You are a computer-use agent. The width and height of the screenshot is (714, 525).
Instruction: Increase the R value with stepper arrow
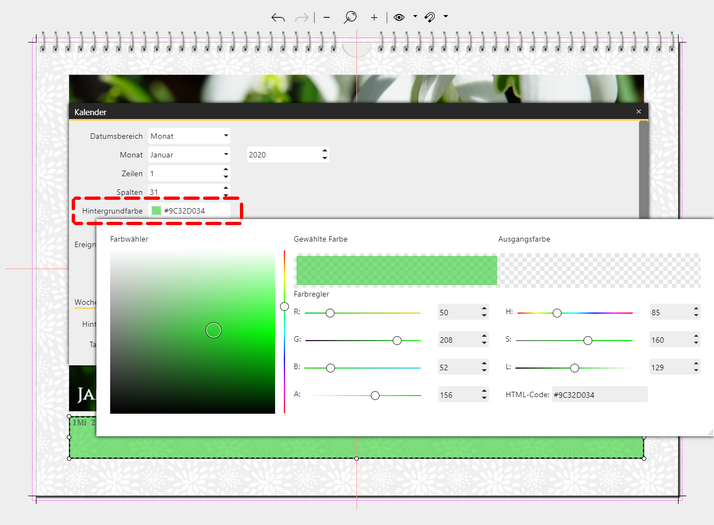[x=484, y=309]
